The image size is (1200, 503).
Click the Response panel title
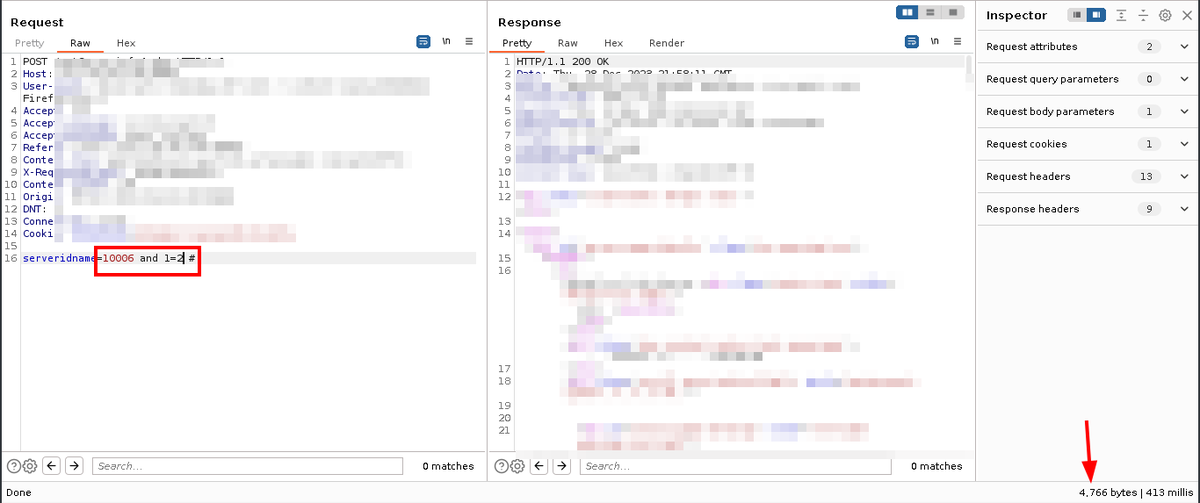[530, 22]
